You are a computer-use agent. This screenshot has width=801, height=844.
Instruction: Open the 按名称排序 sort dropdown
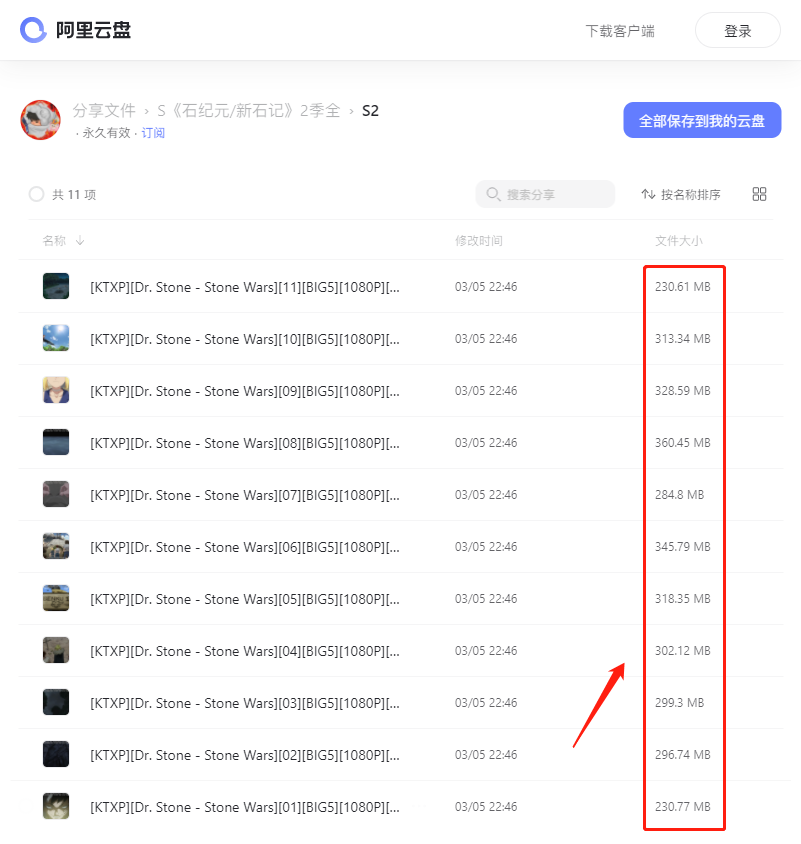pos(681,194)
